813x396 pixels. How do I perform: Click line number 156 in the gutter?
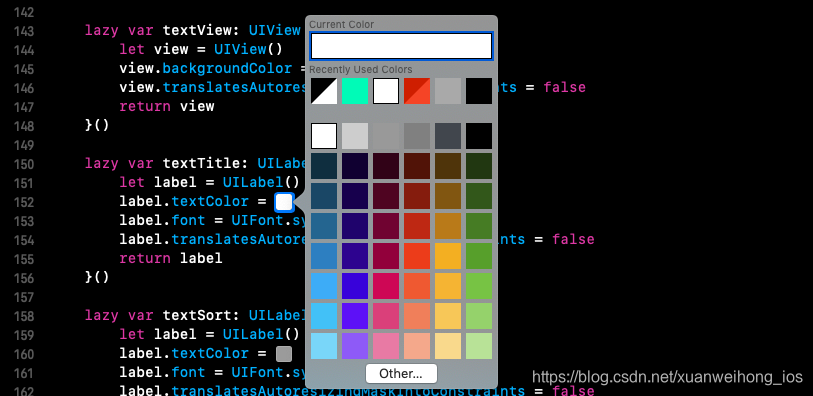coord(24,278)
